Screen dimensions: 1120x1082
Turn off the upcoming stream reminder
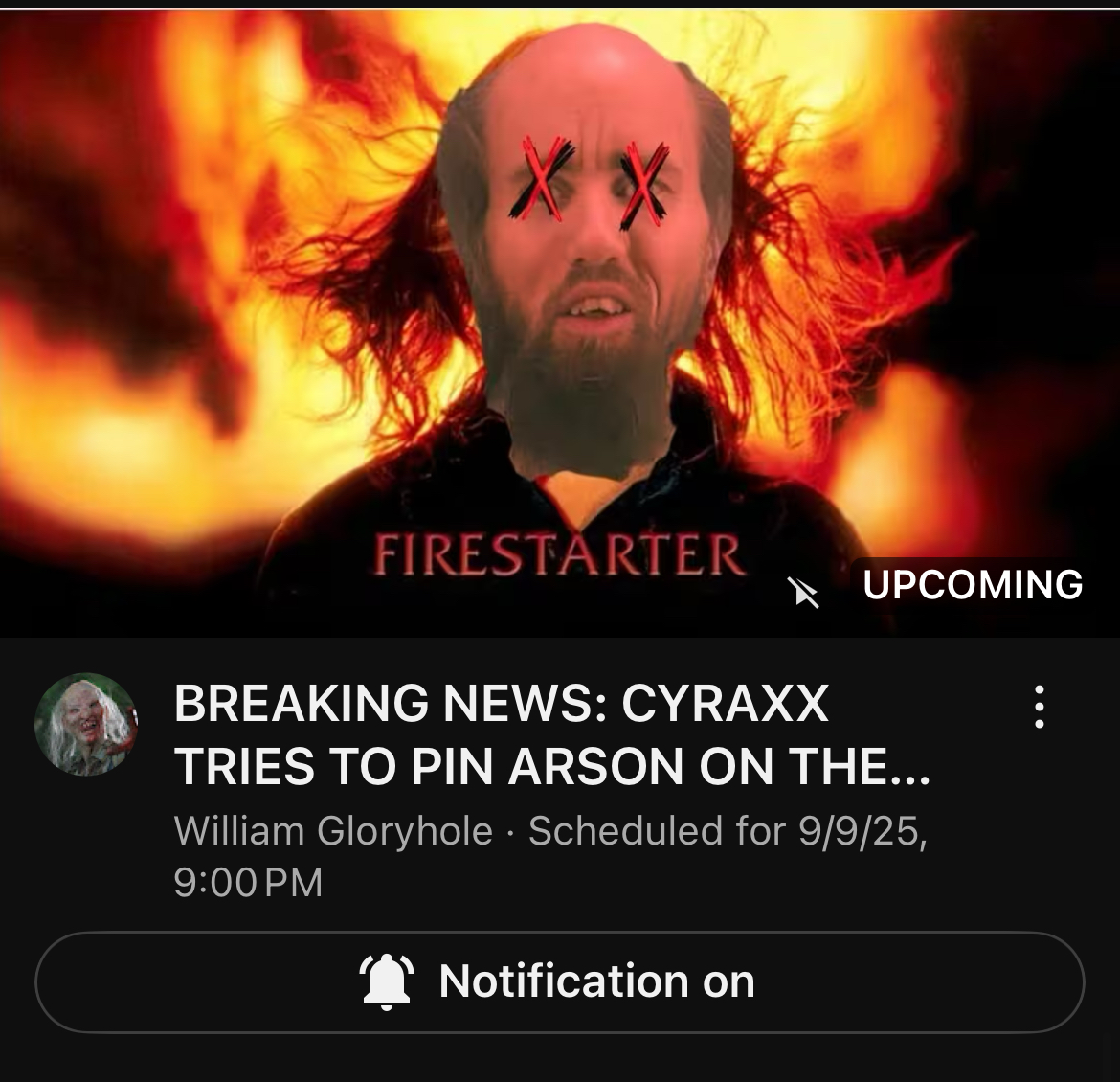coord(560,982)
